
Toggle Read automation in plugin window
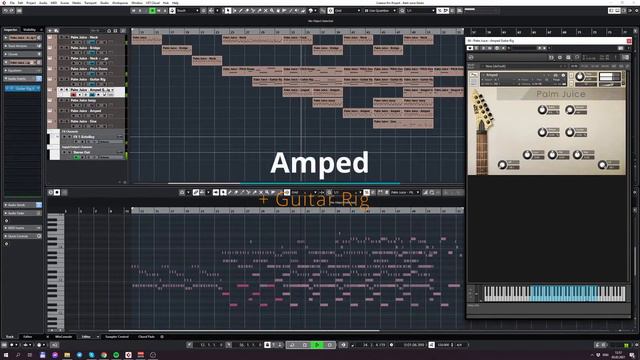(483, 48)
